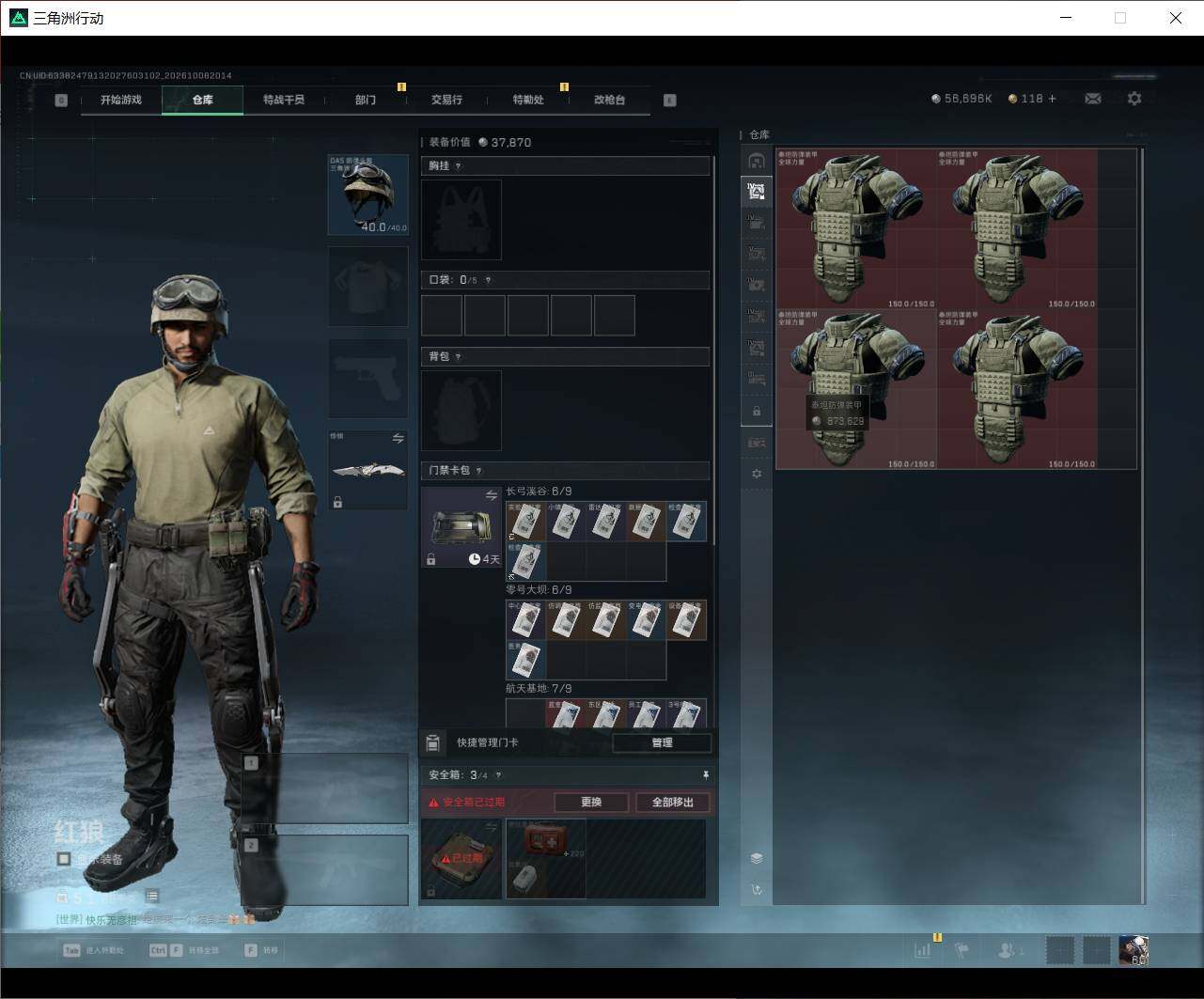Expand the 背包 section help marker
The width and height of the screenshot is (1204, 999).
(x=459, y=357)
